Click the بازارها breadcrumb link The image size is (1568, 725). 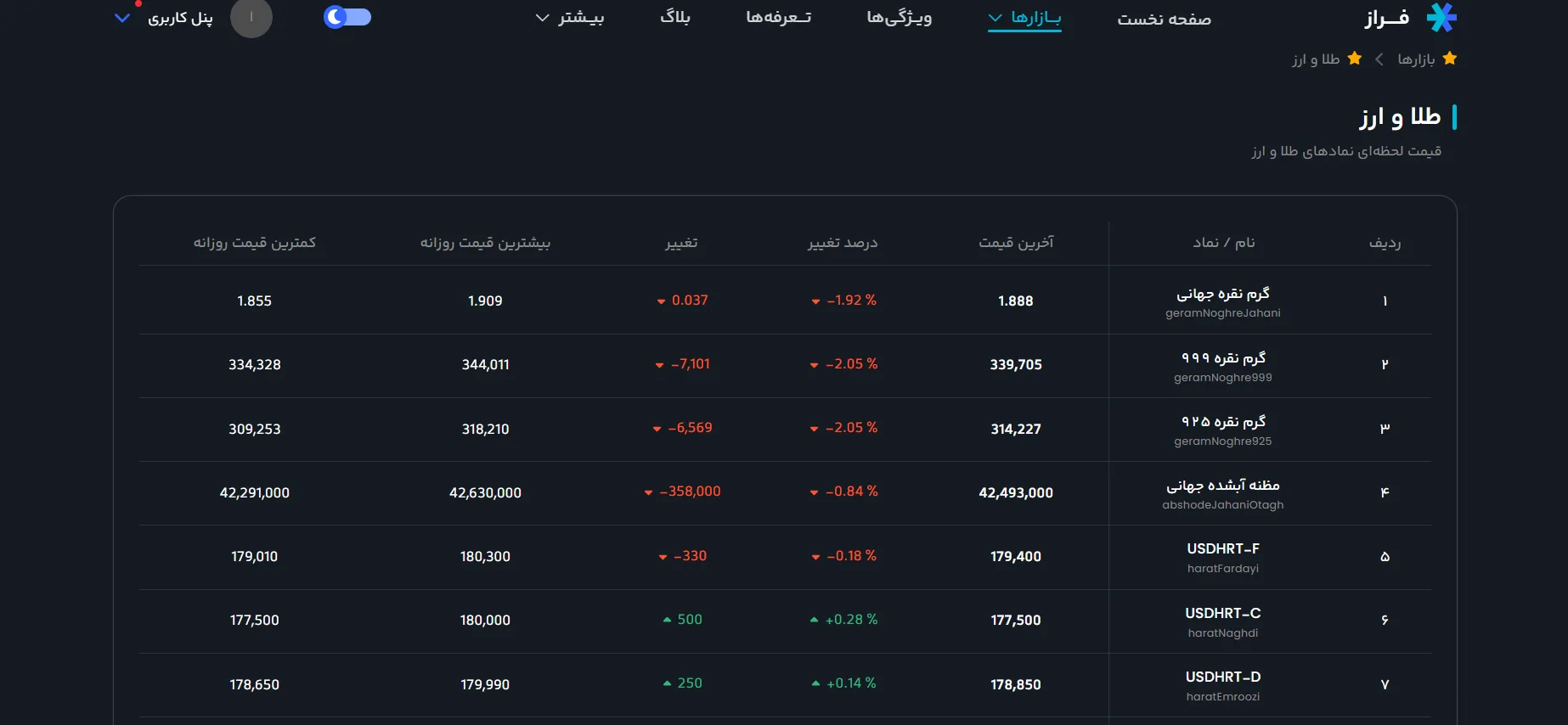click(1416, 59)
